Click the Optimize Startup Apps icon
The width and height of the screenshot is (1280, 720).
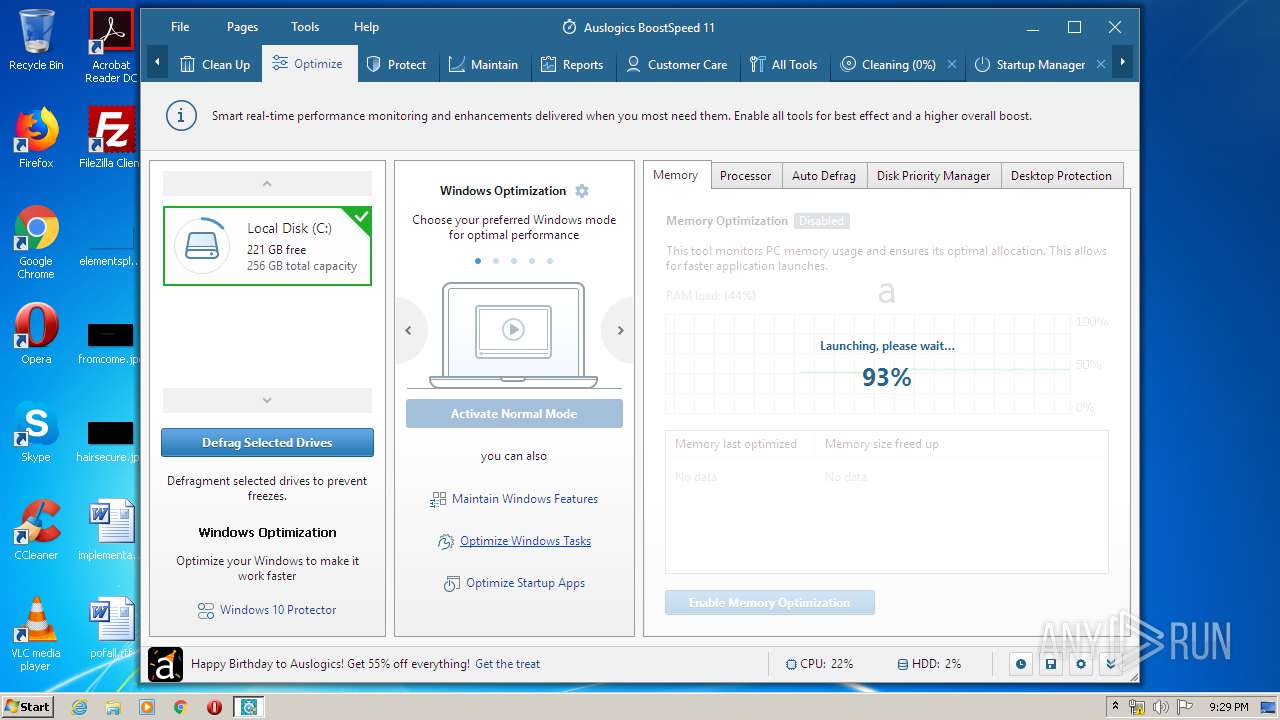click(x=452, y=584)
